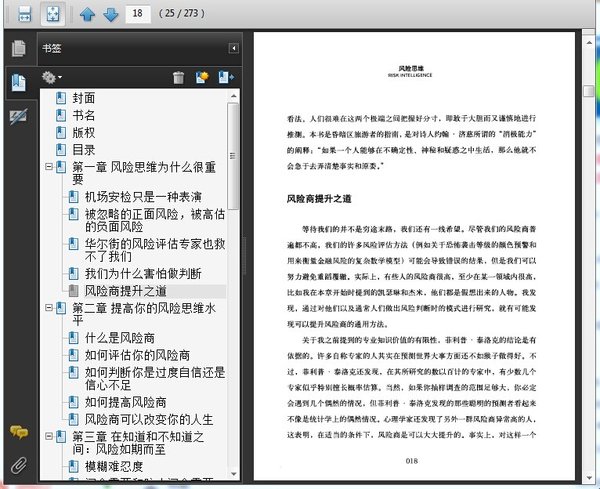
Task: Open the signatures panel icon
Action: point(17,117)
